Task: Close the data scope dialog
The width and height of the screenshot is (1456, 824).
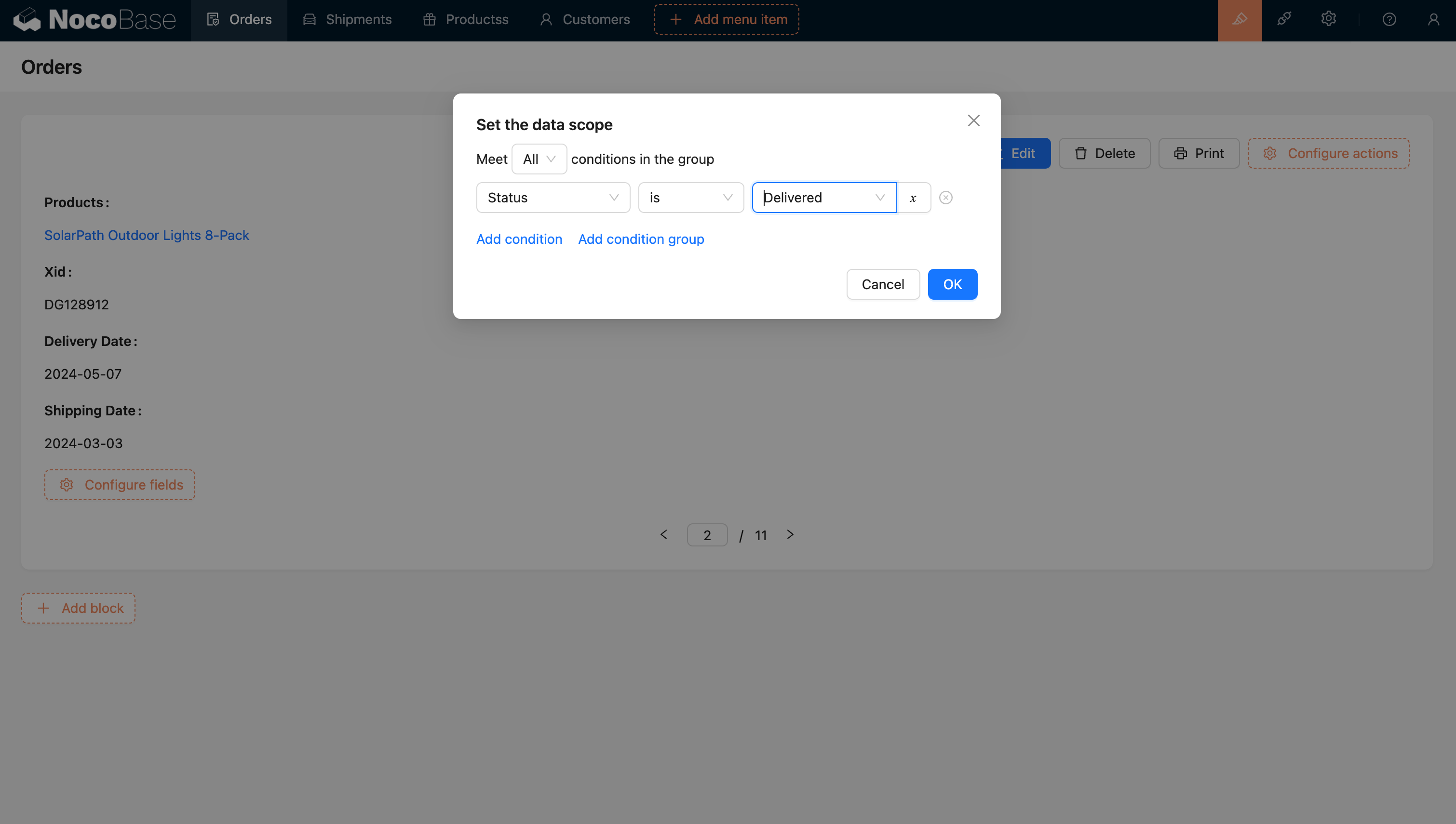Action: (973, 120)
